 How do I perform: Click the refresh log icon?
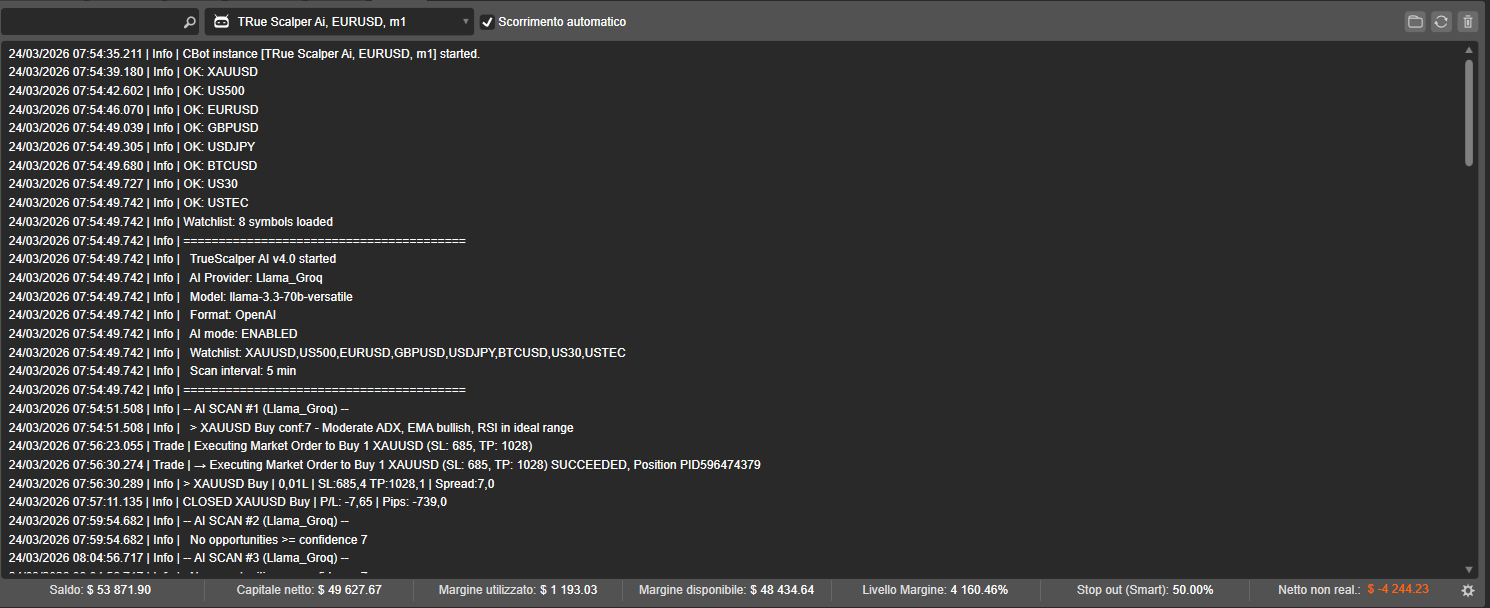pos(1441,22)
